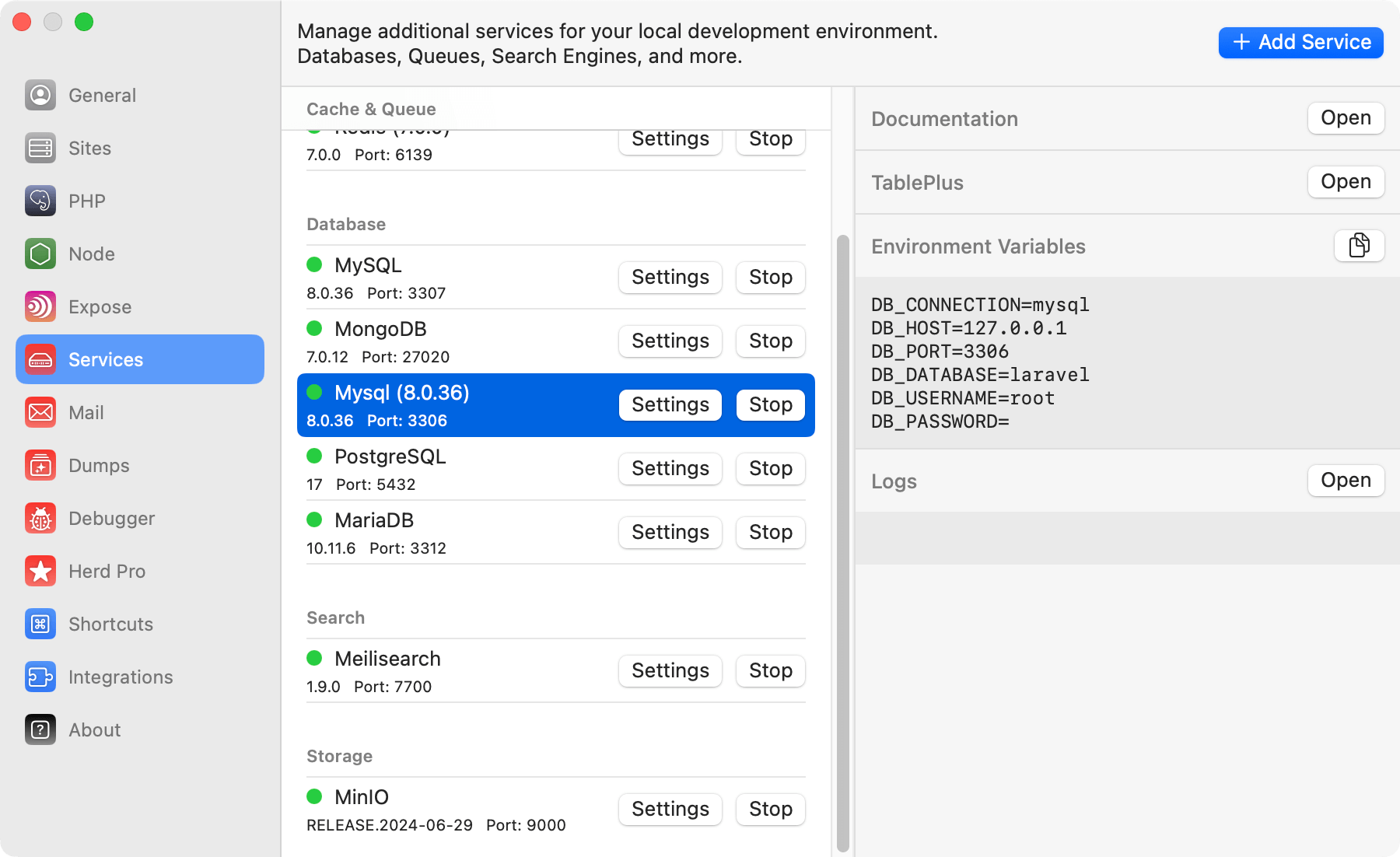Open the Documentation
Image resolution: width=1400 pixels, height=857 pixels.
[1345, 117]
